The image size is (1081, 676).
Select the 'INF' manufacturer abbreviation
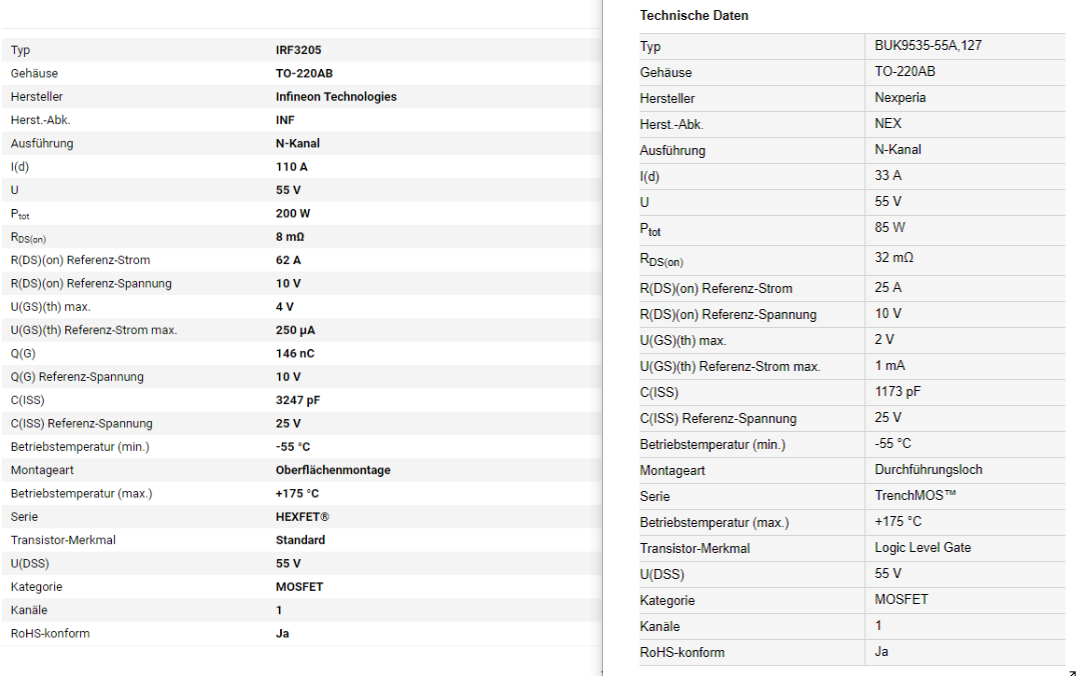[x=285, y=120]
